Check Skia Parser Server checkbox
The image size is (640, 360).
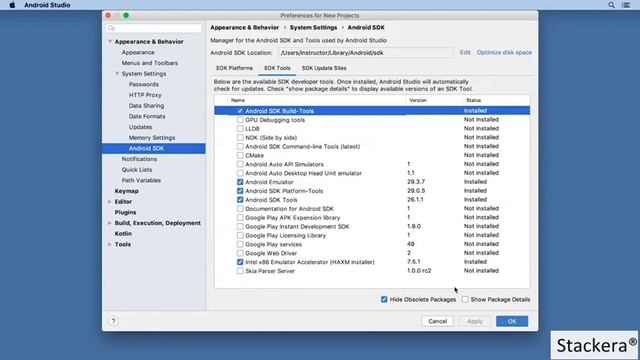240,271
